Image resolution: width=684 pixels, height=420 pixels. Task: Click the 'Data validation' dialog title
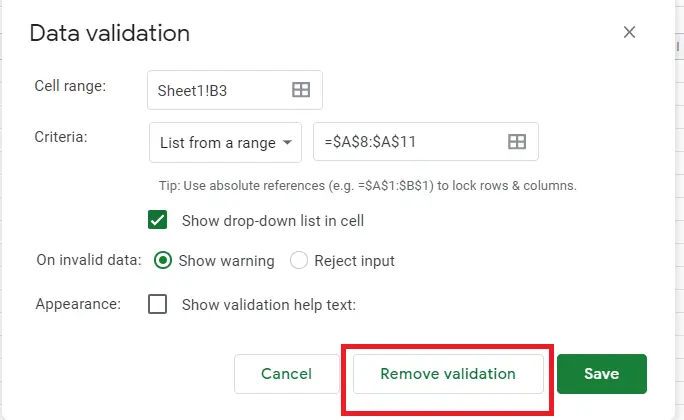(109, 33)
